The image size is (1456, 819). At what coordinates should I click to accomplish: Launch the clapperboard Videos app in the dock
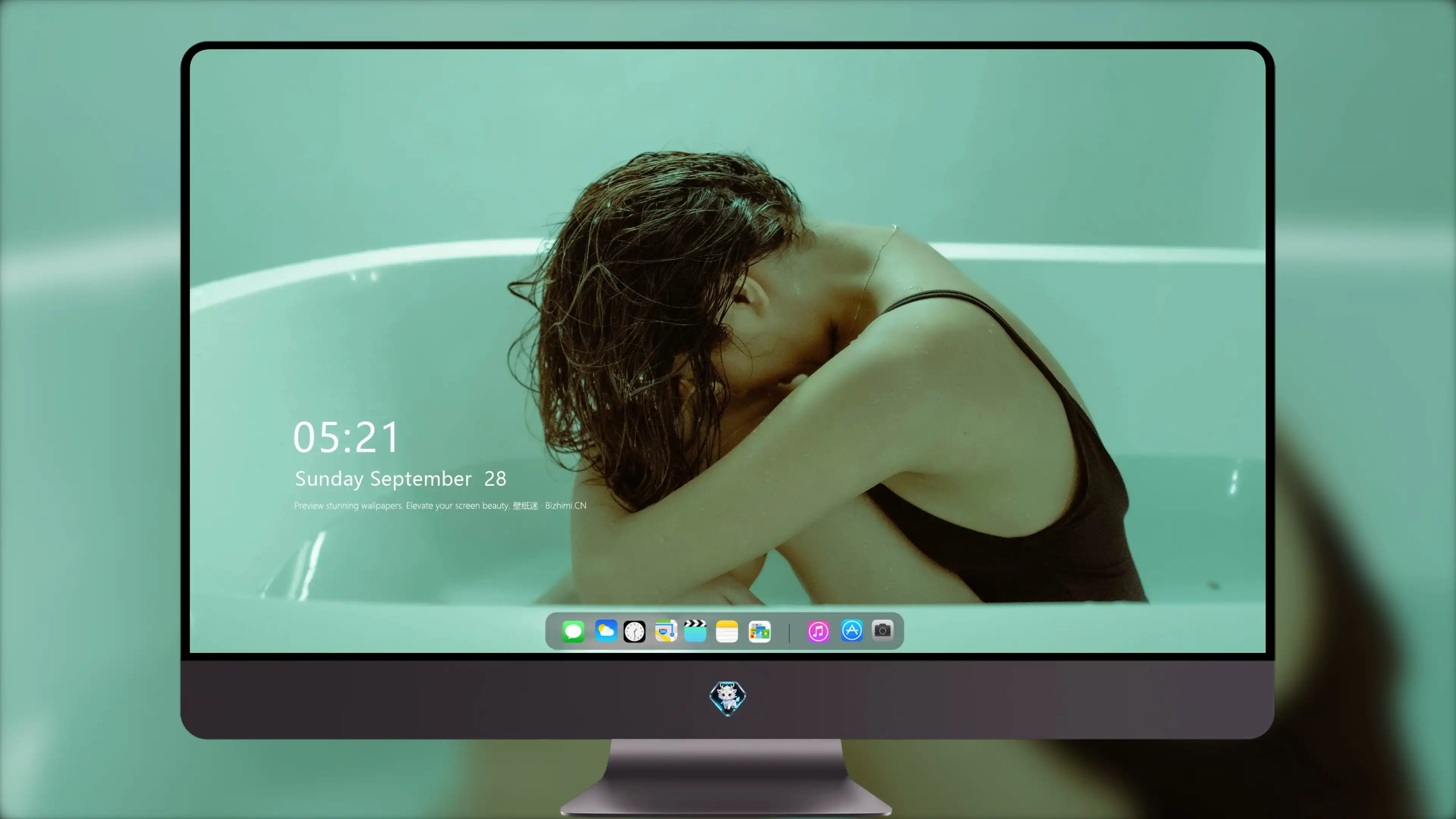click(695, 631)
